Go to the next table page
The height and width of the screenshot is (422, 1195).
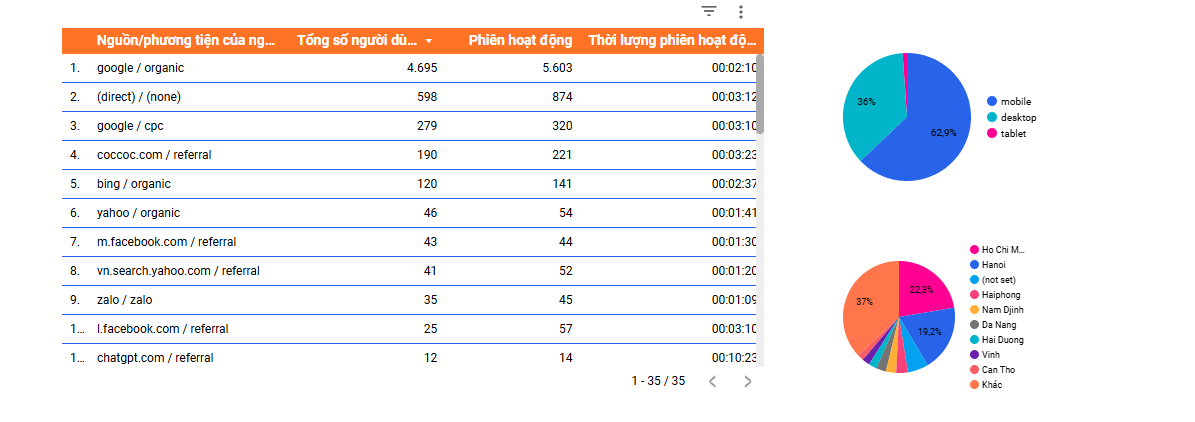pos(747,381)
